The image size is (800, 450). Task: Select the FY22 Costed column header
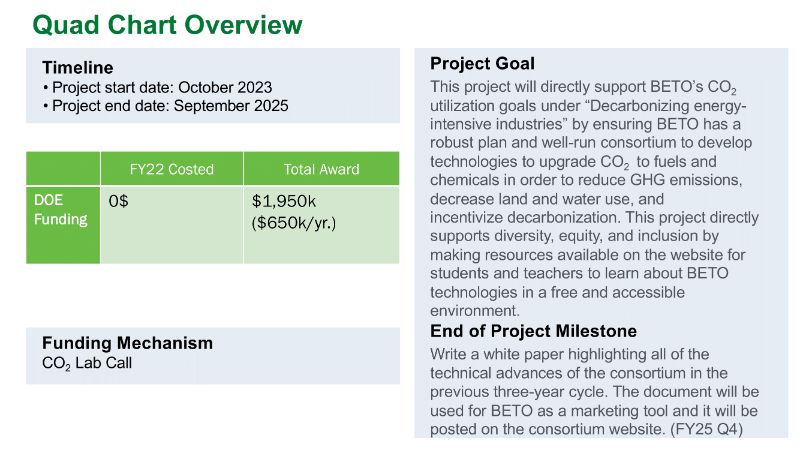[x=172, y=169]
